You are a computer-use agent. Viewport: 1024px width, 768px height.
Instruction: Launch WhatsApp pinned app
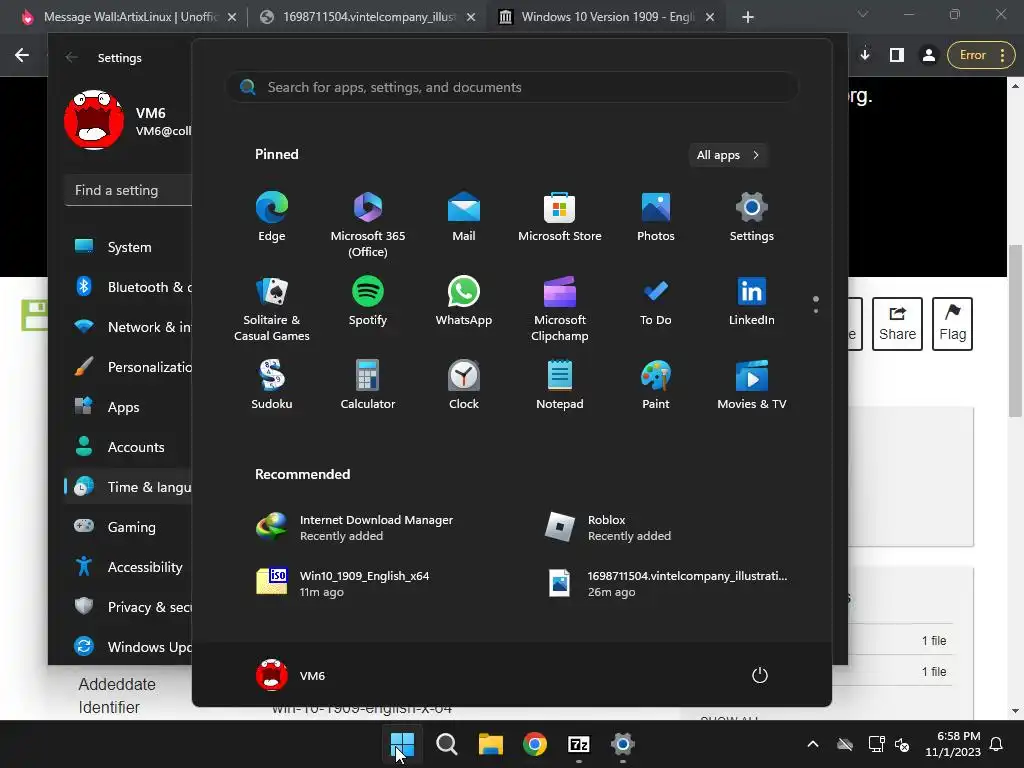click(x=464, y=301)
